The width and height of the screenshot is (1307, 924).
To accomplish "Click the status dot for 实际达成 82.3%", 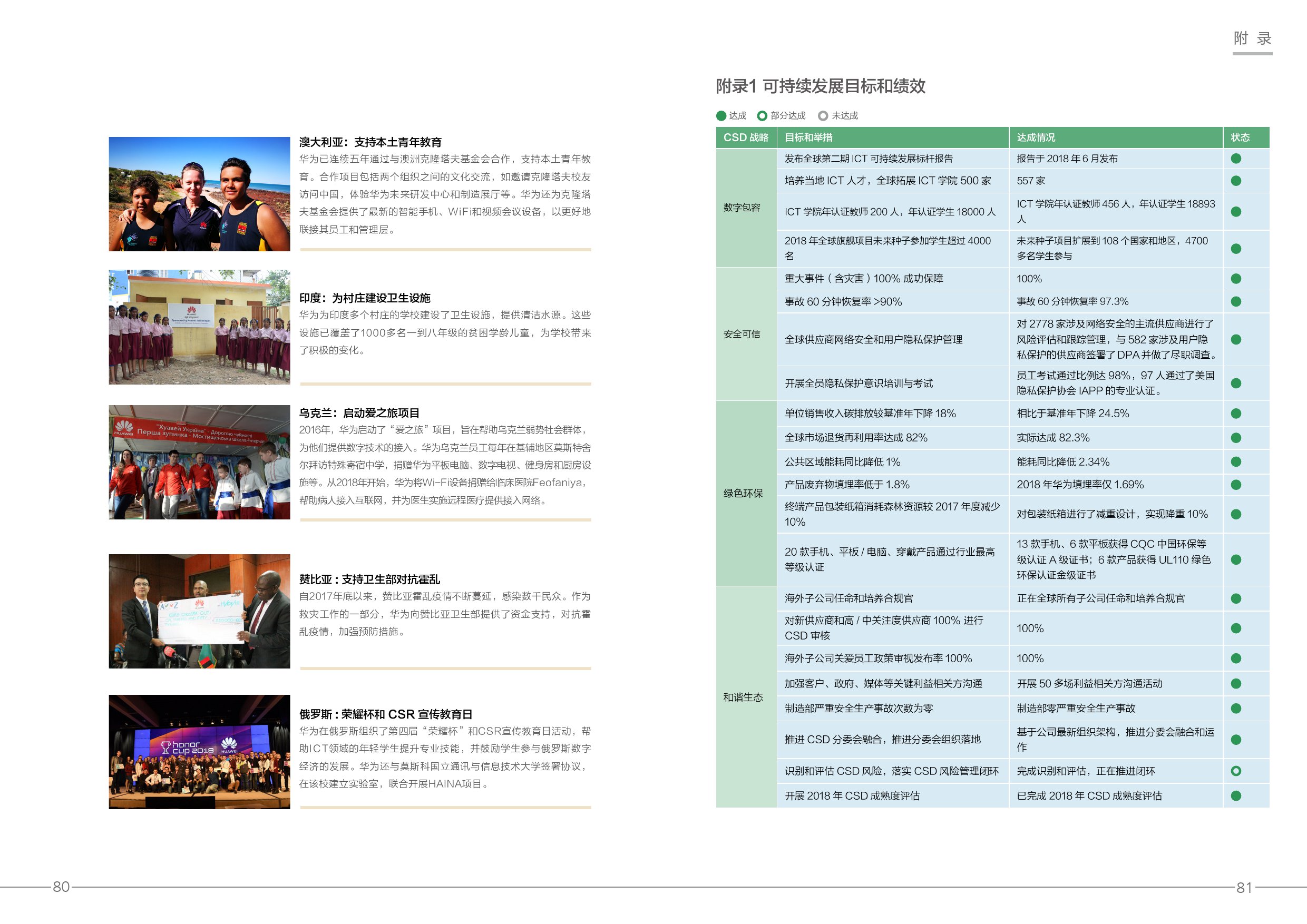I will coord(1236,438).
